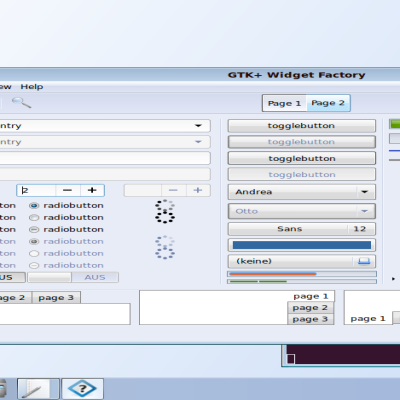Open the Sans 12 font chooser button

302,229
